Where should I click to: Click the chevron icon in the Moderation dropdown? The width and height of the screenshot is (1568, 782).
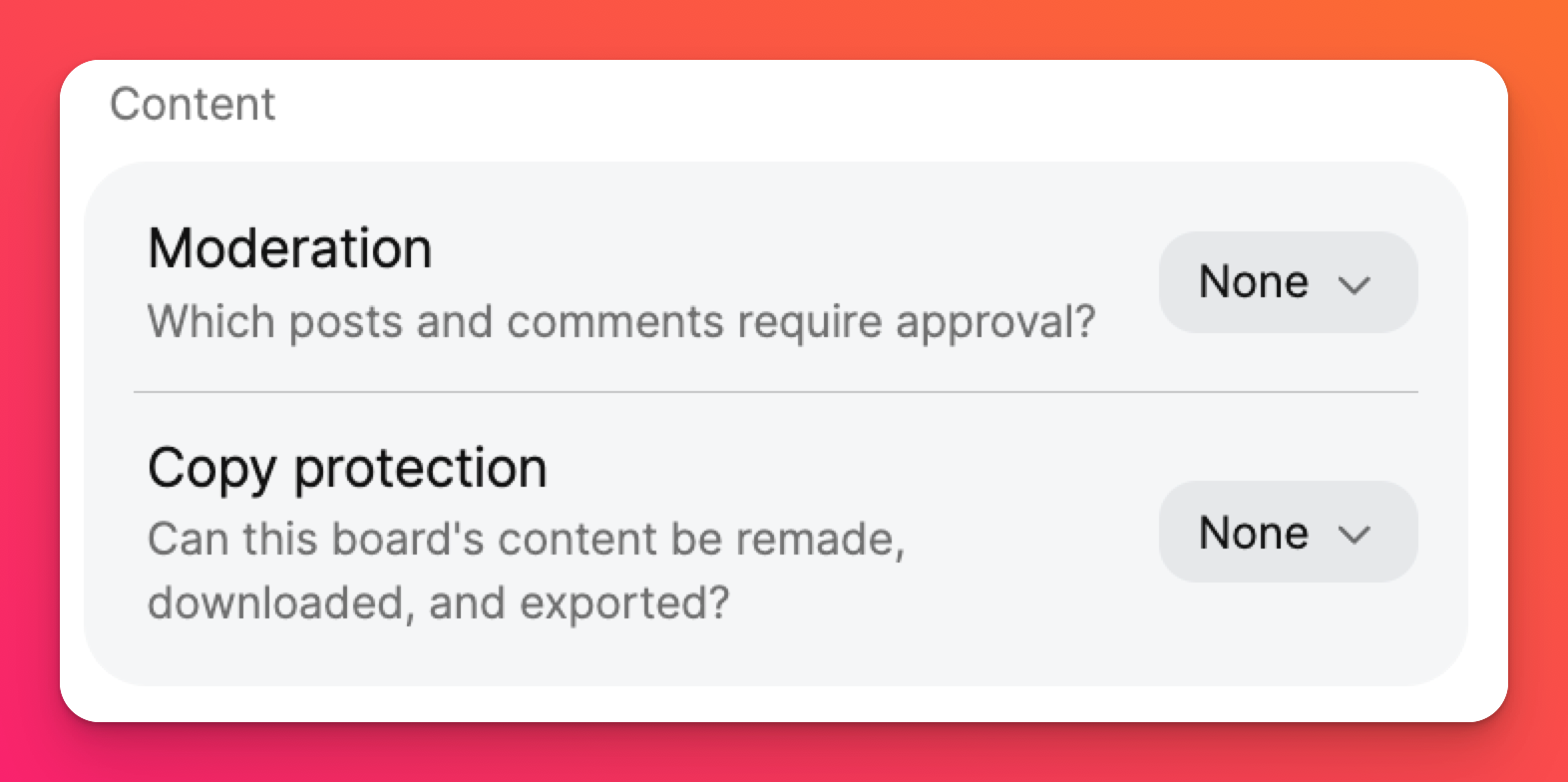point(1354,285)
